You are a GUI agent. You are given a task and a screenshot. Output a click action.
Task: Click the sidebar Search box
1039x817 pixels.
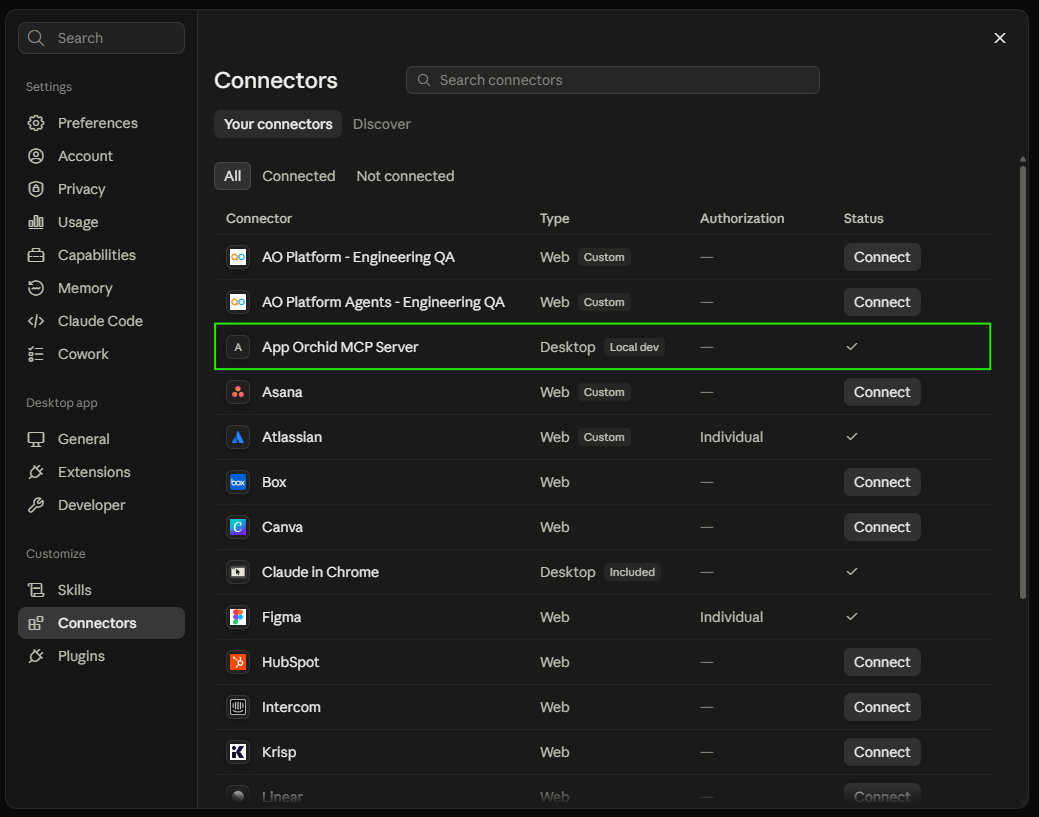click(x=101, y=38)
